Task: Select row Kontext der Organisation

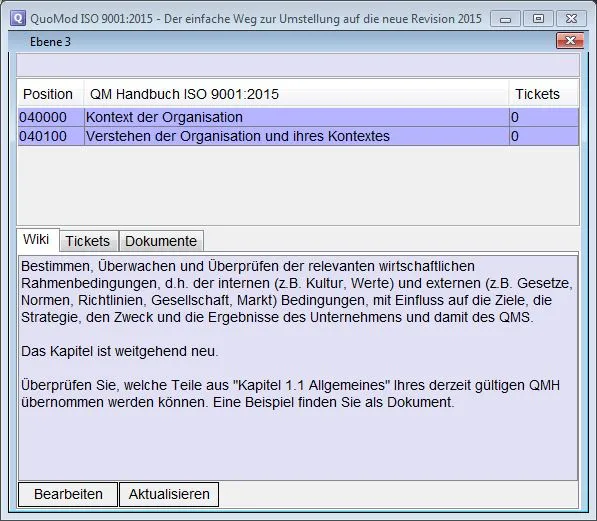Action: click(x=297, y=117)
